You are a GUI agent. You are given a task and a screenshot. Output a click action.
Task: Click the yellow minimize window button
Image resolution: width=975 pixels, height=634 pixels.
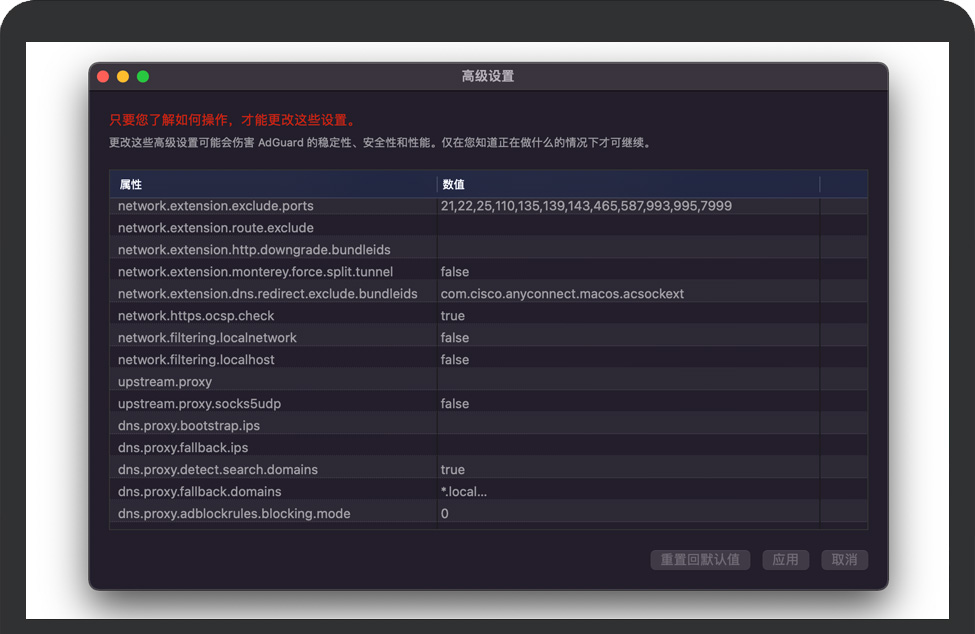pyautogui.click(x=123, y=77)
